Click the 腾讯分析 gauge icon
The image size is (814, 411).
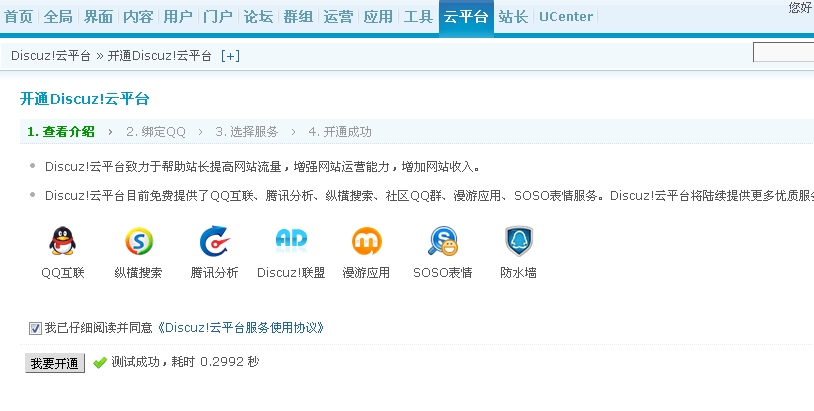pos(214,241)
